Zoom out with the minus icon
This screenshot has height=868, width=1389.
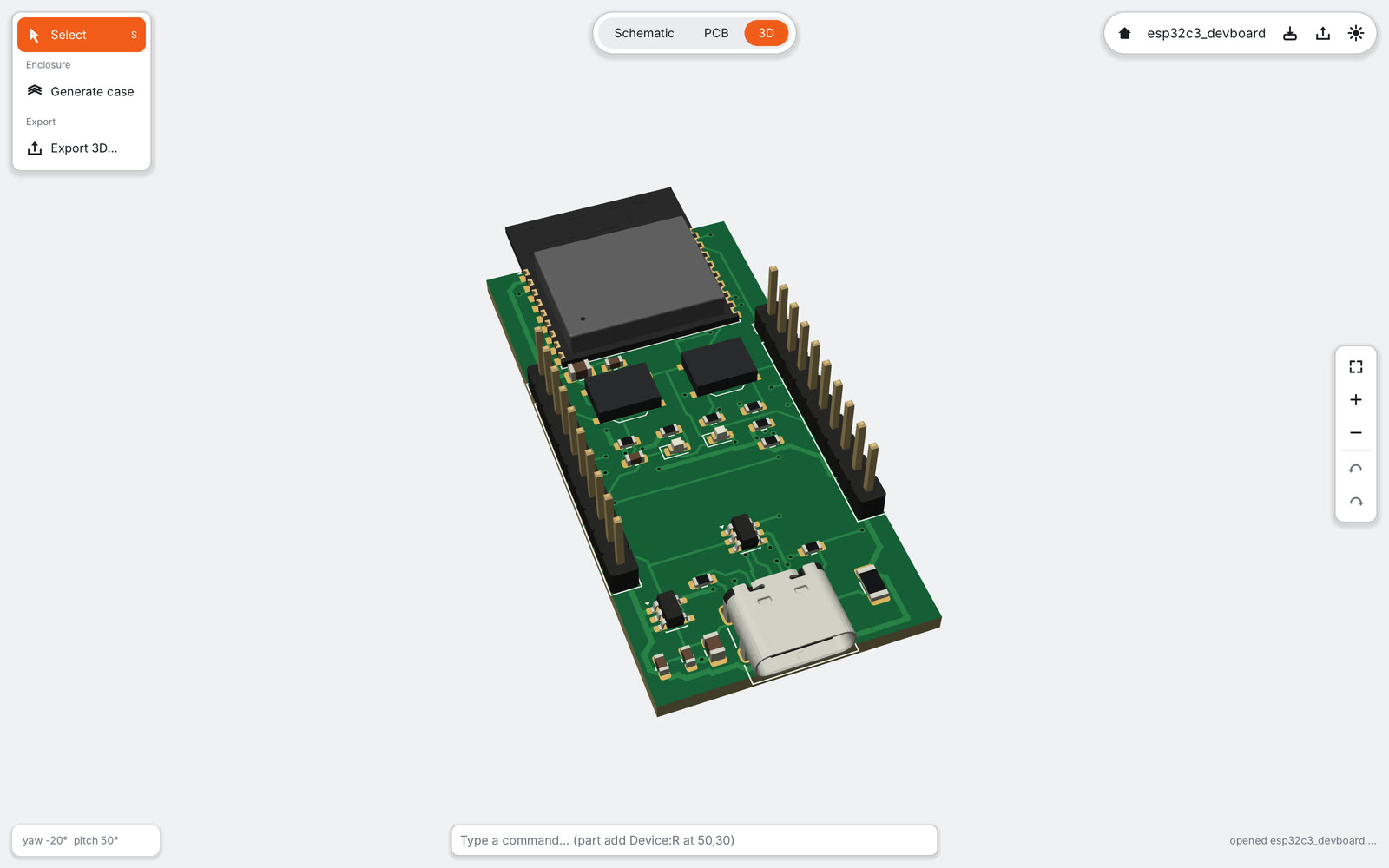click(x=1356, y=433)
